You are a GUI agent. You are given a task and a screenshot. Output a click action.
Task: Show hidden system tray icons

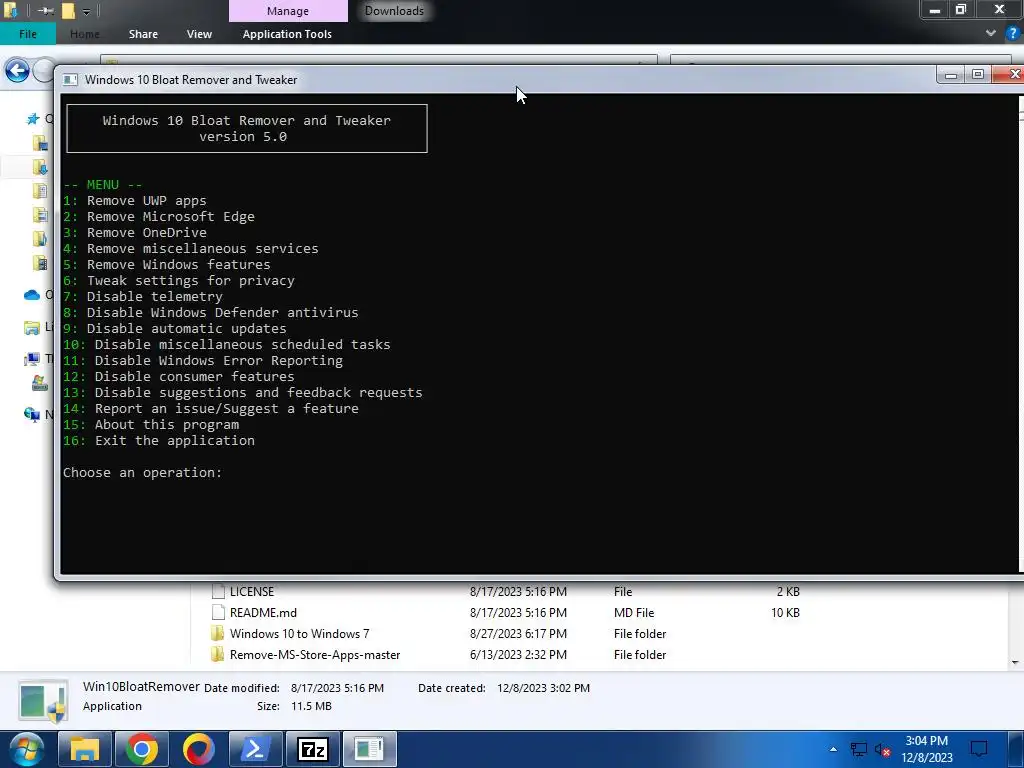coord(833,749)
